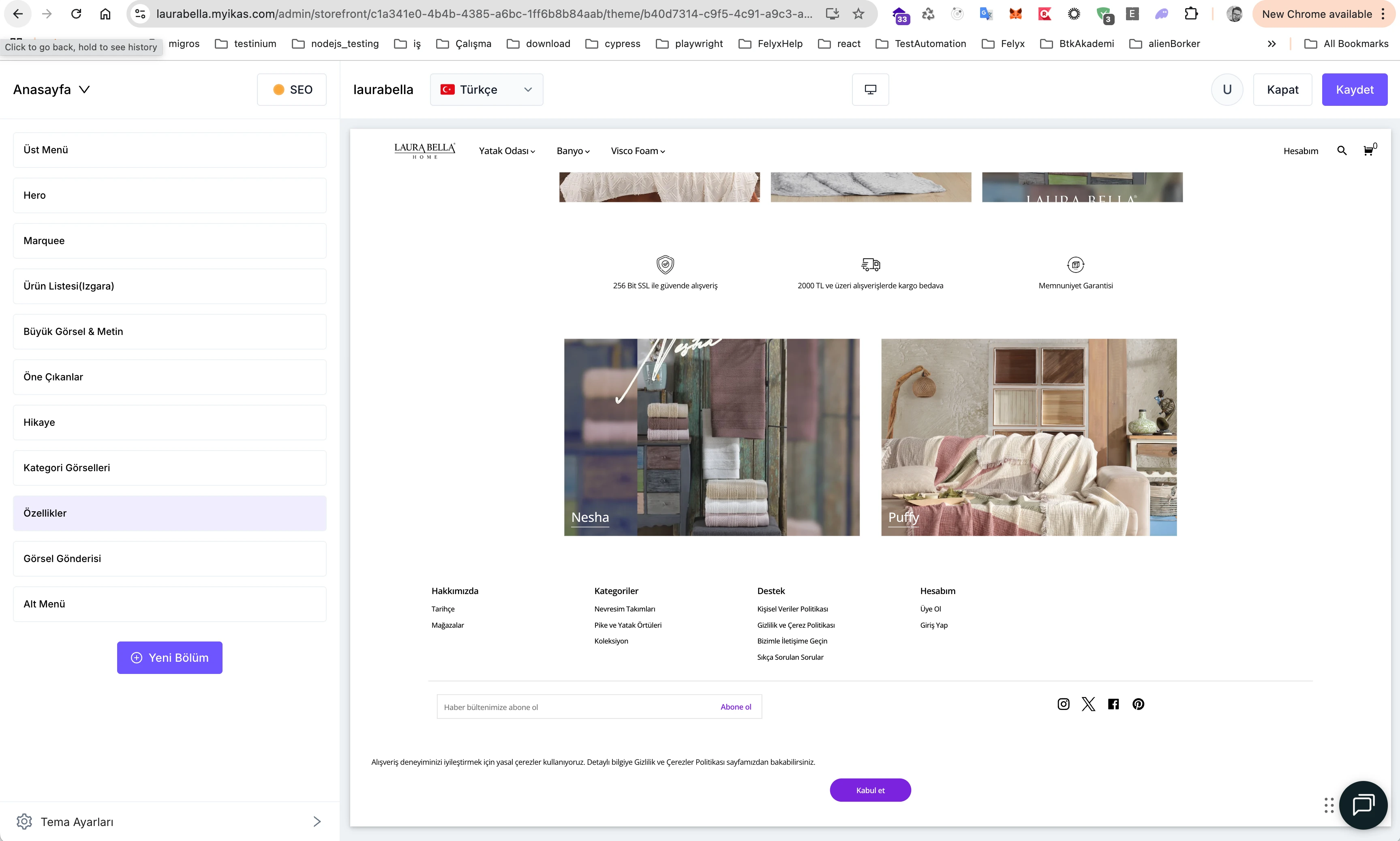Click the shopping cart icon
Viewport: 1400px width, 841px height.
(x=1368, y=151)
